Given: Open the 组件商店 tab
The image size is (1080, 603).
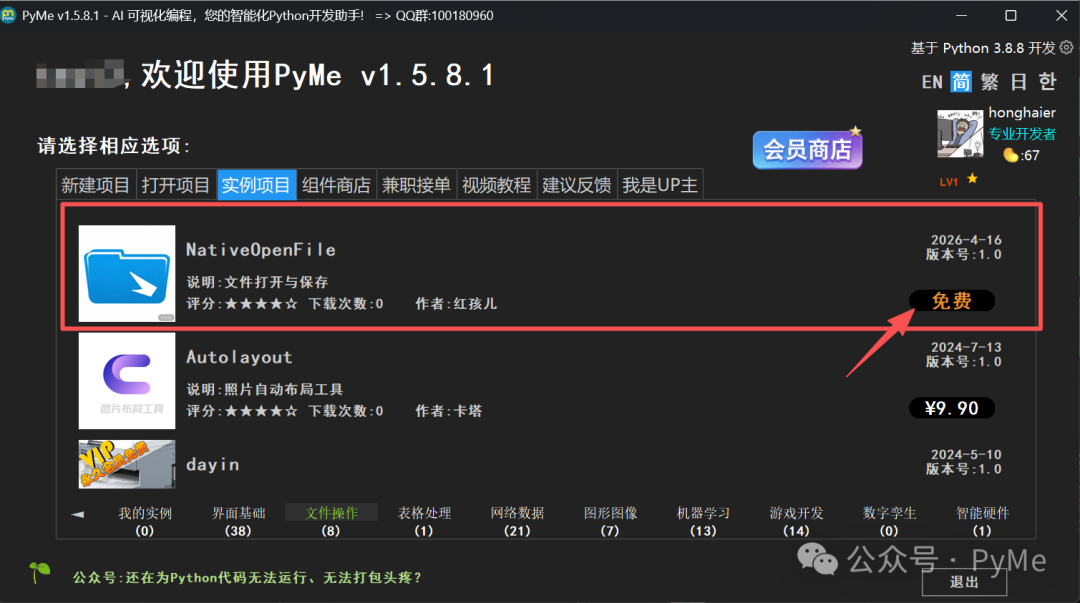Looking at the screenshot, I should [x=336, y=185].
